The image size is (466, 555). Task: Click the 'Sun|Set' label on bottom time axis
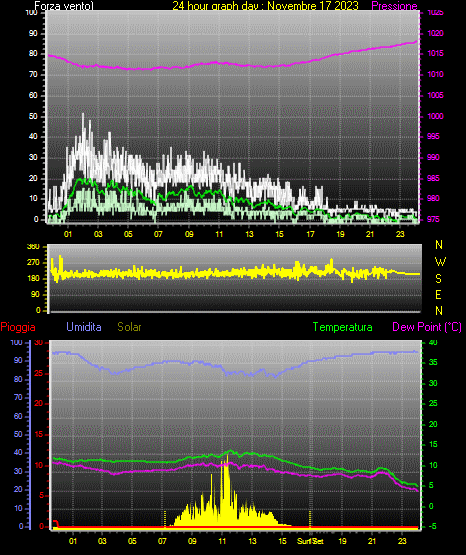[310, 541]
